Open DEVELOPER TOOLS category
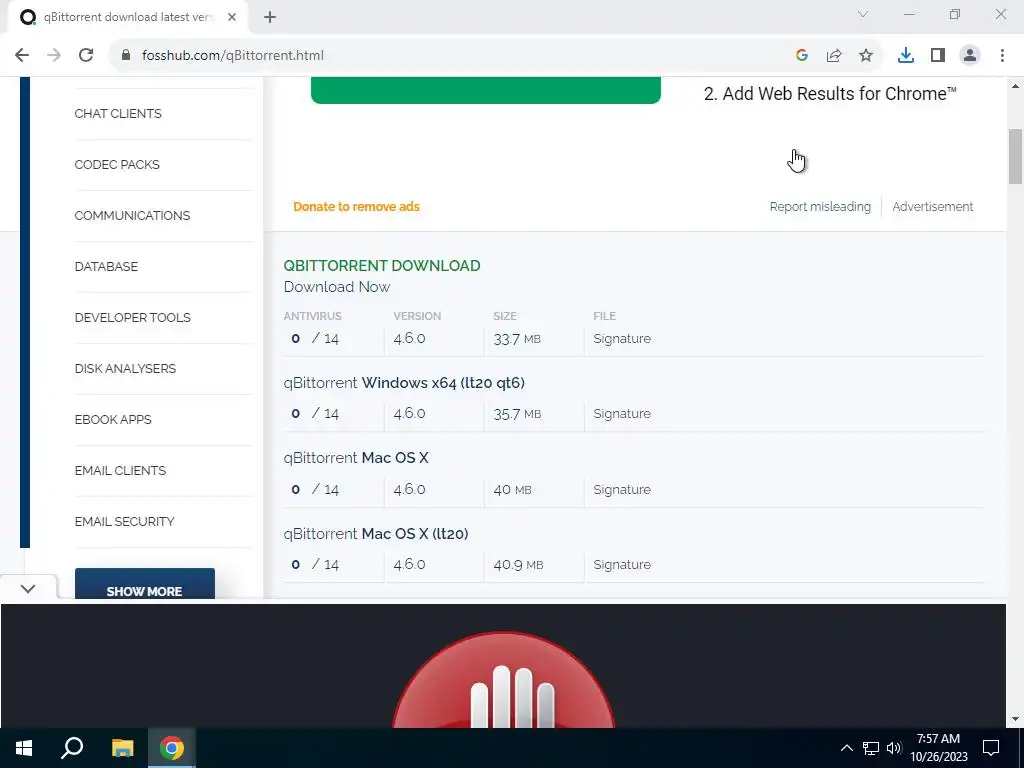The height and width of the screenshot is (768, 1024). coord(133,317)
